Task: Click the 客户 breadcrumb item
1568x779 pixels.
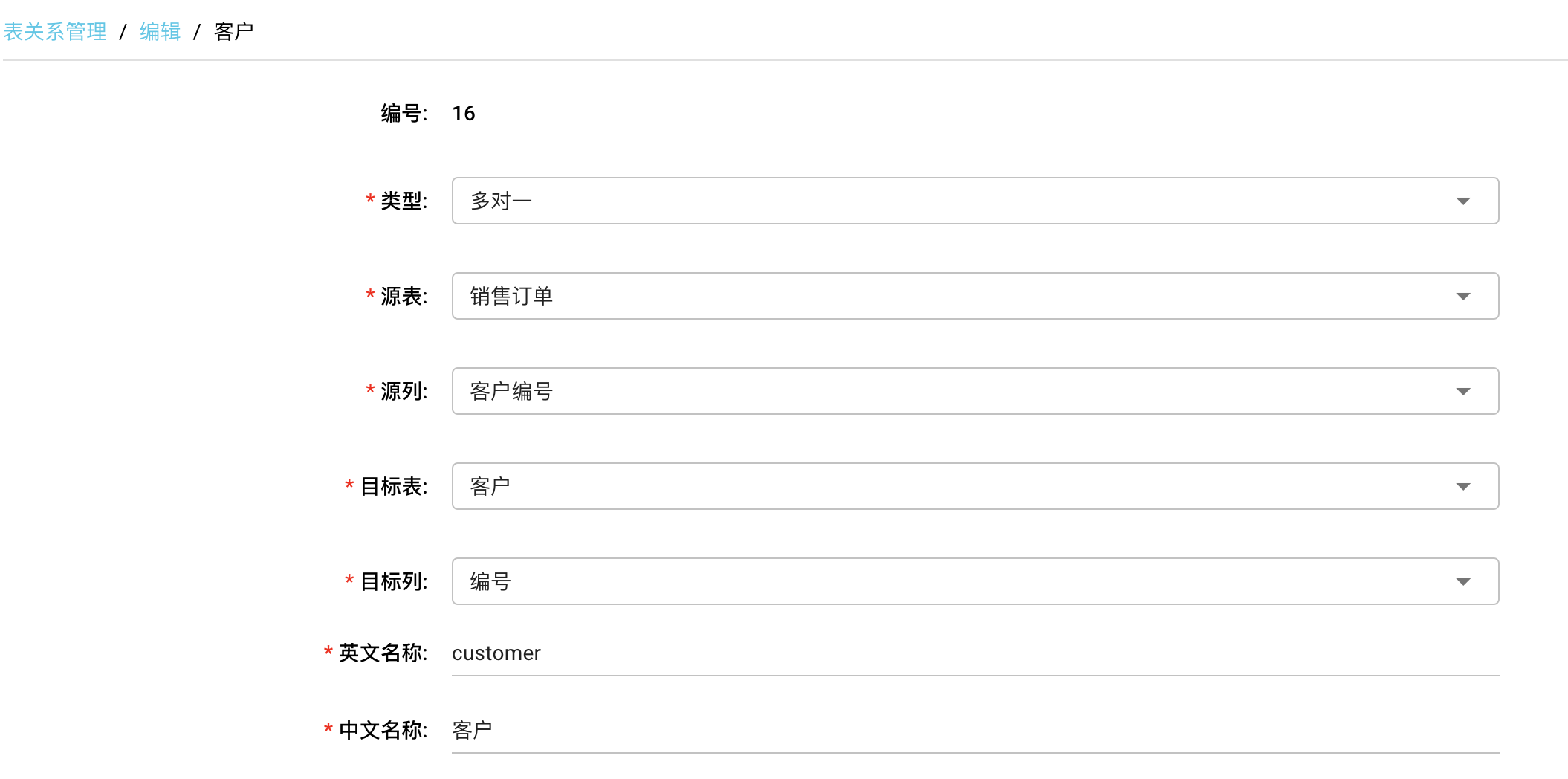Action: pyautogui.click(x=233, y=31)
